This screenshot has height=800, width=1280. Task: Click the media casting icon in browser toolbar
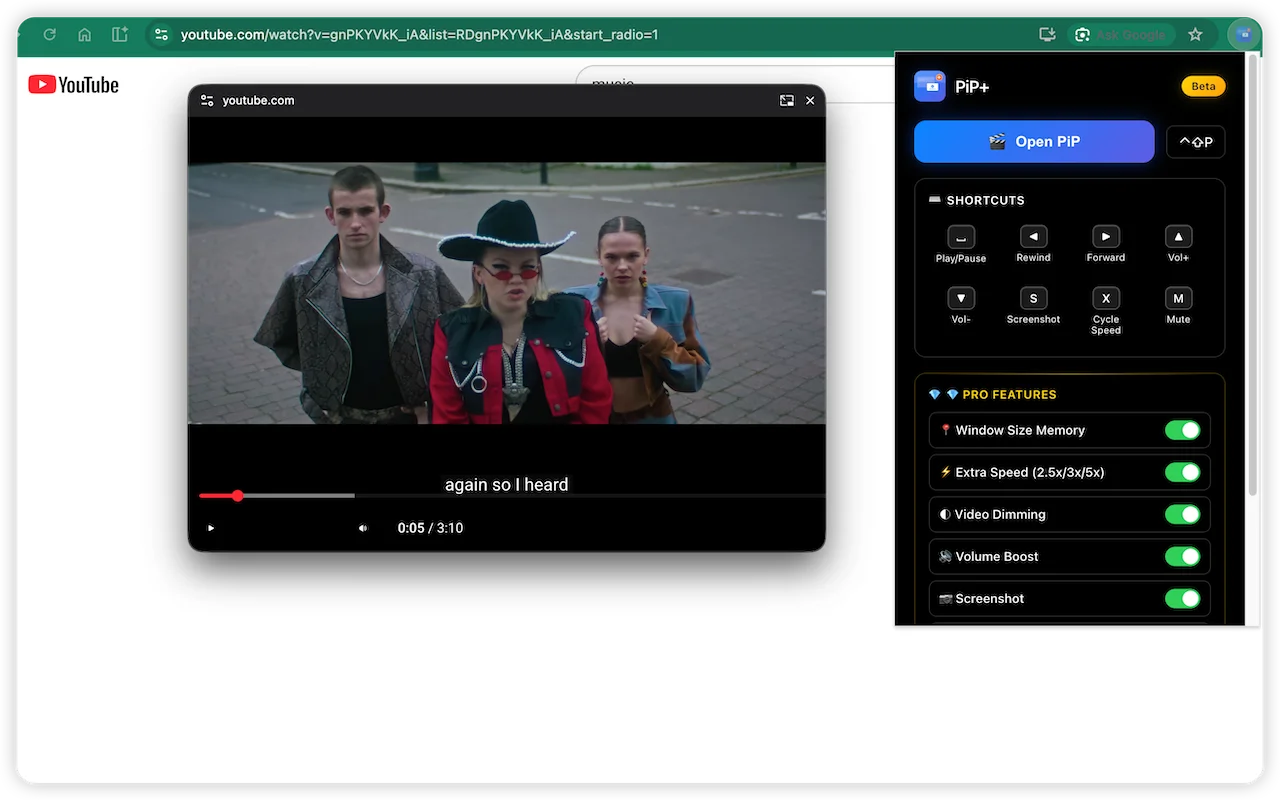click(1046, 34)
